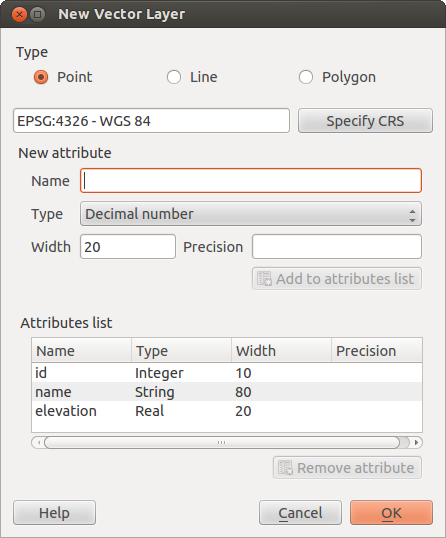Close the New Vector Layer dialog
The width and height of the screenshot is (446, 538).
point(19,15)
